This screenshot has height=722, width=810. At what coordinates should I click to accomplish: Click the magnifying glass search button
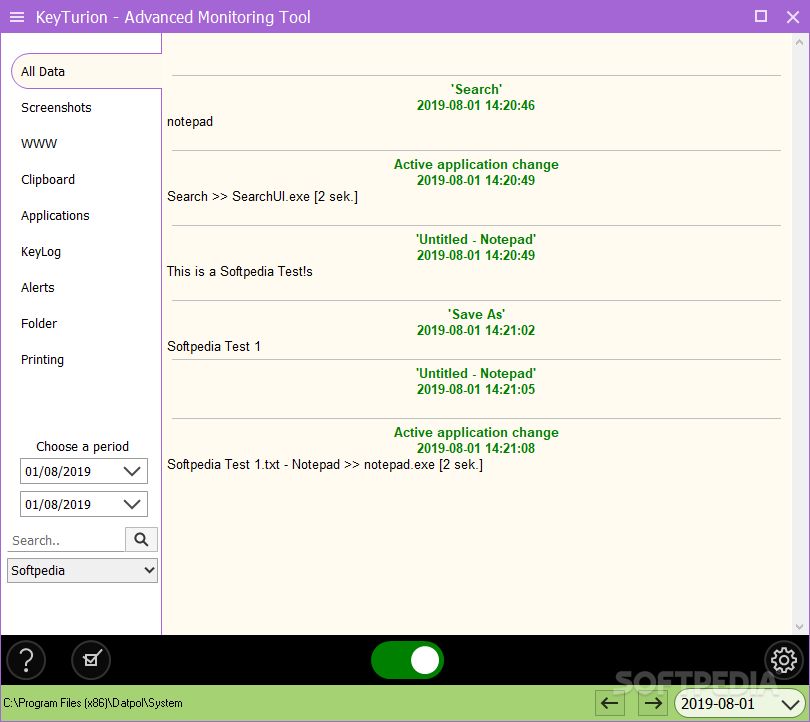141,540
